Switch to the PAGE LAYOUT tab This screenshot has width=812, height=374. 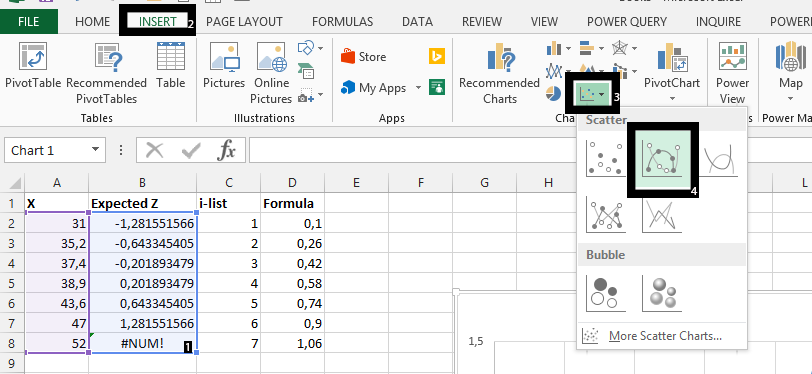(x=244, y=22)
